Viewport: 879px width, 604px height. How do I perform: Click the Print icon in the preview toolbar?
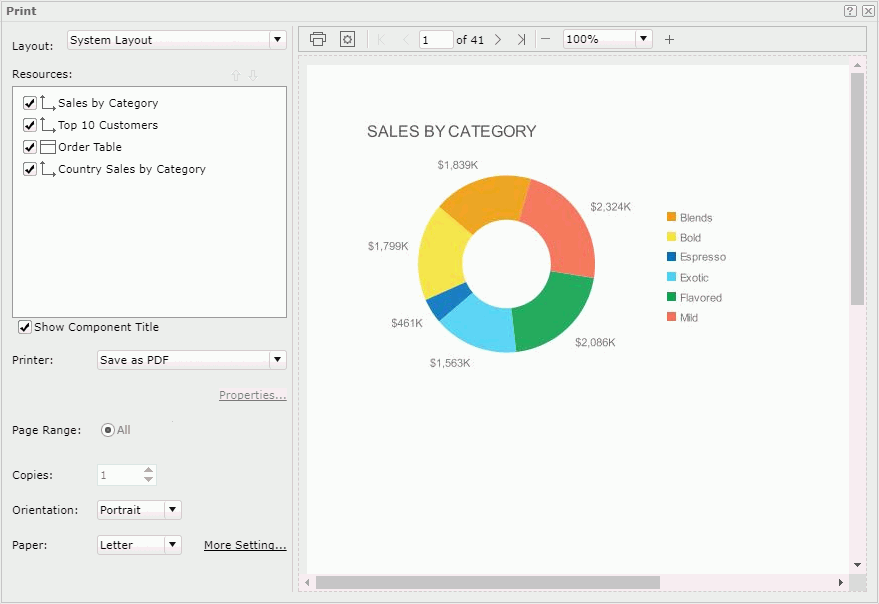[x=318, y=39]
